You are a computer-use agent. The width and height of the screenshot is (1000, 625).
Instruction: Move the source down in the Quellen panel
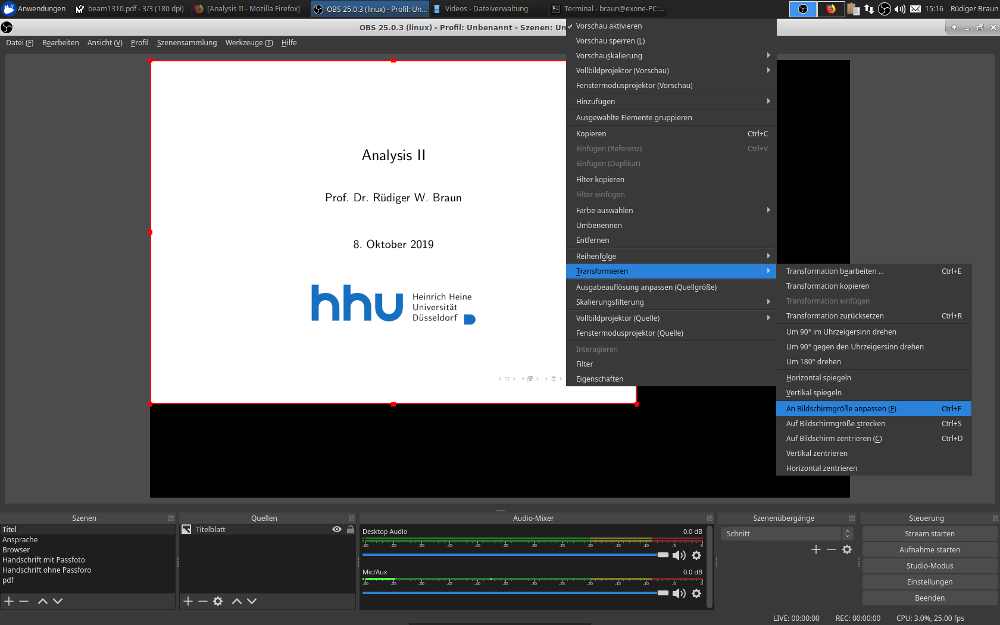click(252, 601)
